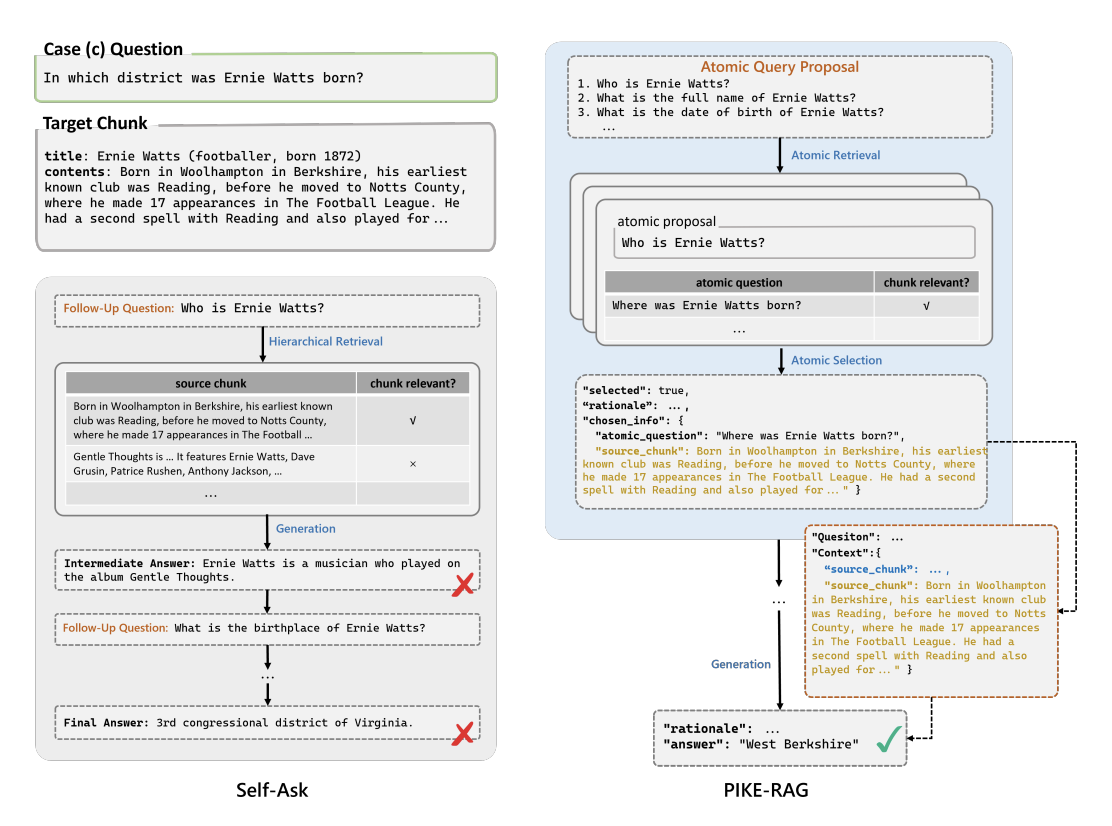Click the 'Follow-Up Question: Who is Ernie Watts?' box
The image size is (1112, 826).
267,311
